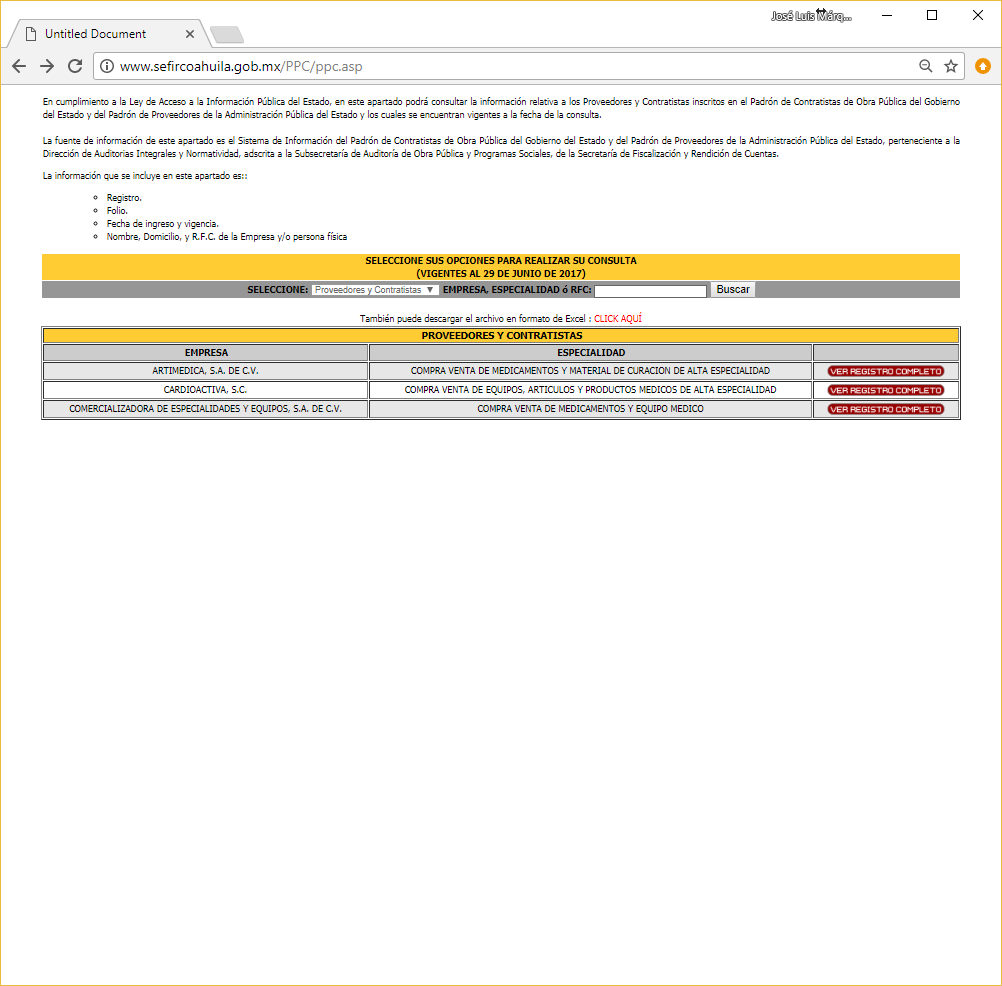The height and width of the screenshot is (986, 1002).
Task: Click the orange update icon in toolbar
Action: (x=983, y=66)
